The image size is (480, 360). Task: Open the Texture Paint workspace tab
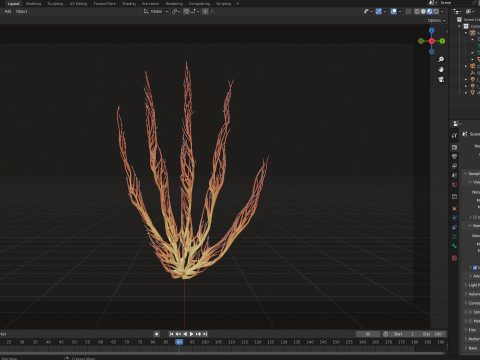pyautogui.click(x=104, y=4)
